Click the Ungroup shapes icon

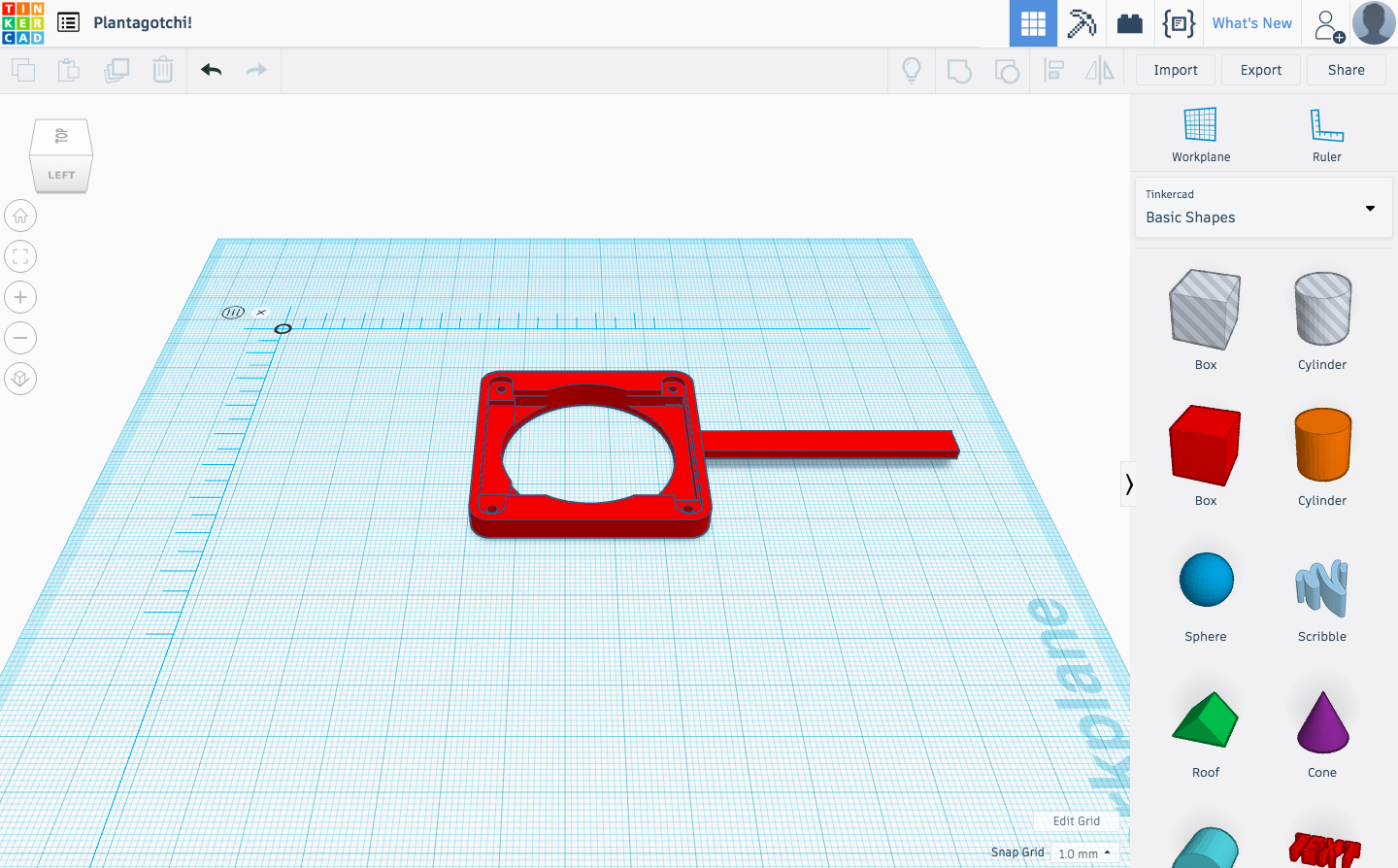[1007, 71]
